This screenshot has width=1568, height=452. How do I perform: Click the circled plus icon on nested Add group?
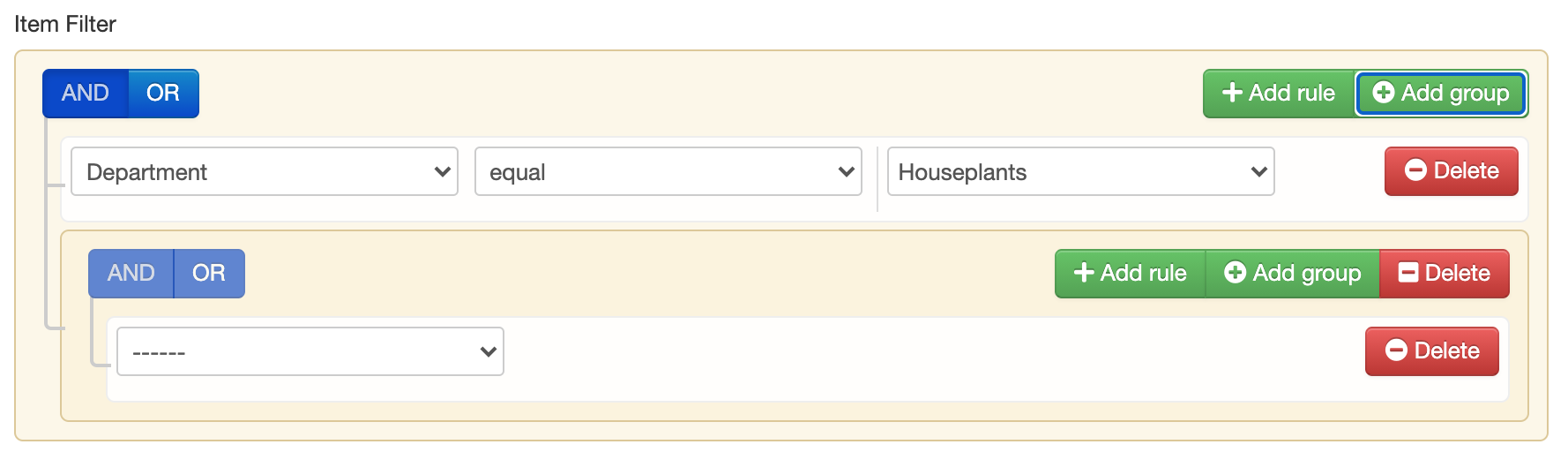[x=1236, y=273]
